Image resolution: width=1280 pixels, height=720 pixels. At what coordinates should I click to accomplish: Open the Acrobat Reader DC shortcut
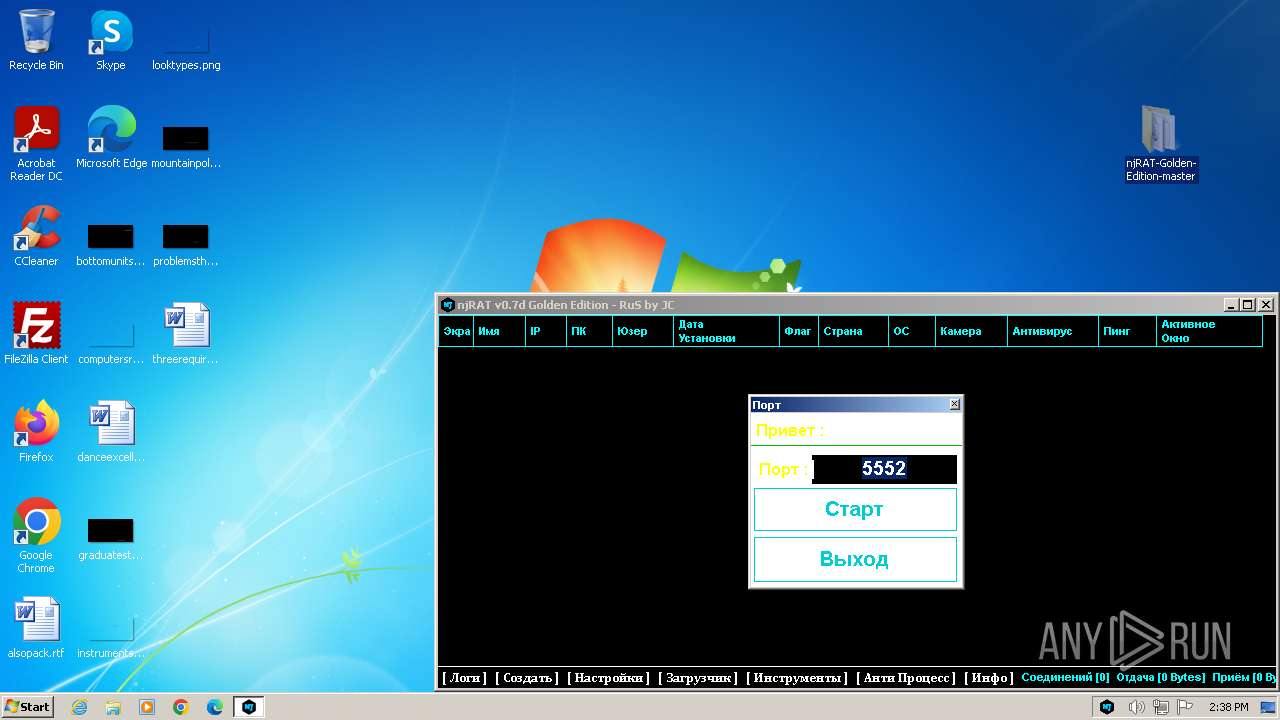36,143
